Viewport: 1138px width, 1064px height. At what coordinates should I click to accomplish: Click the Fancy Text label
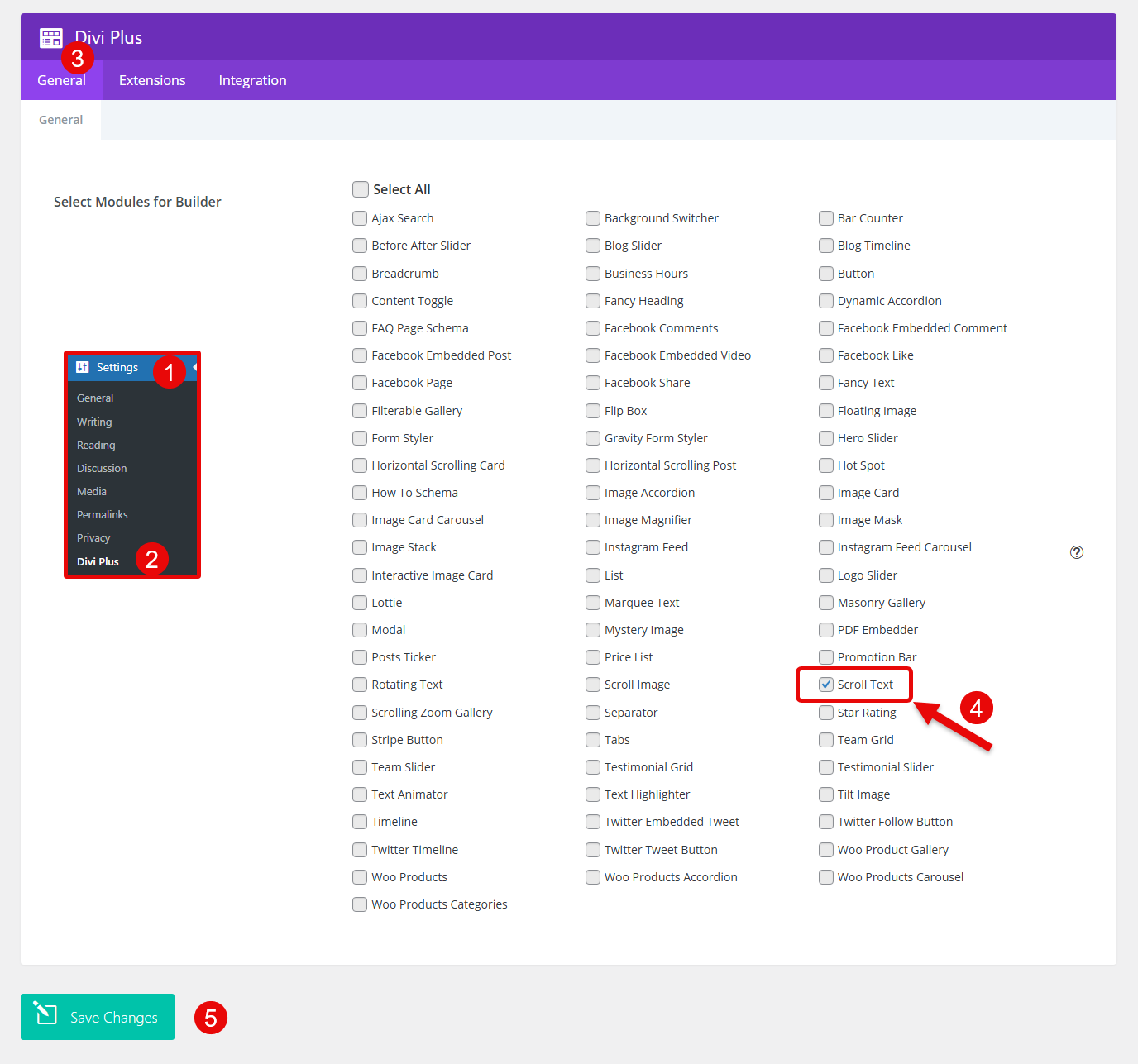(x=866, y=383)
